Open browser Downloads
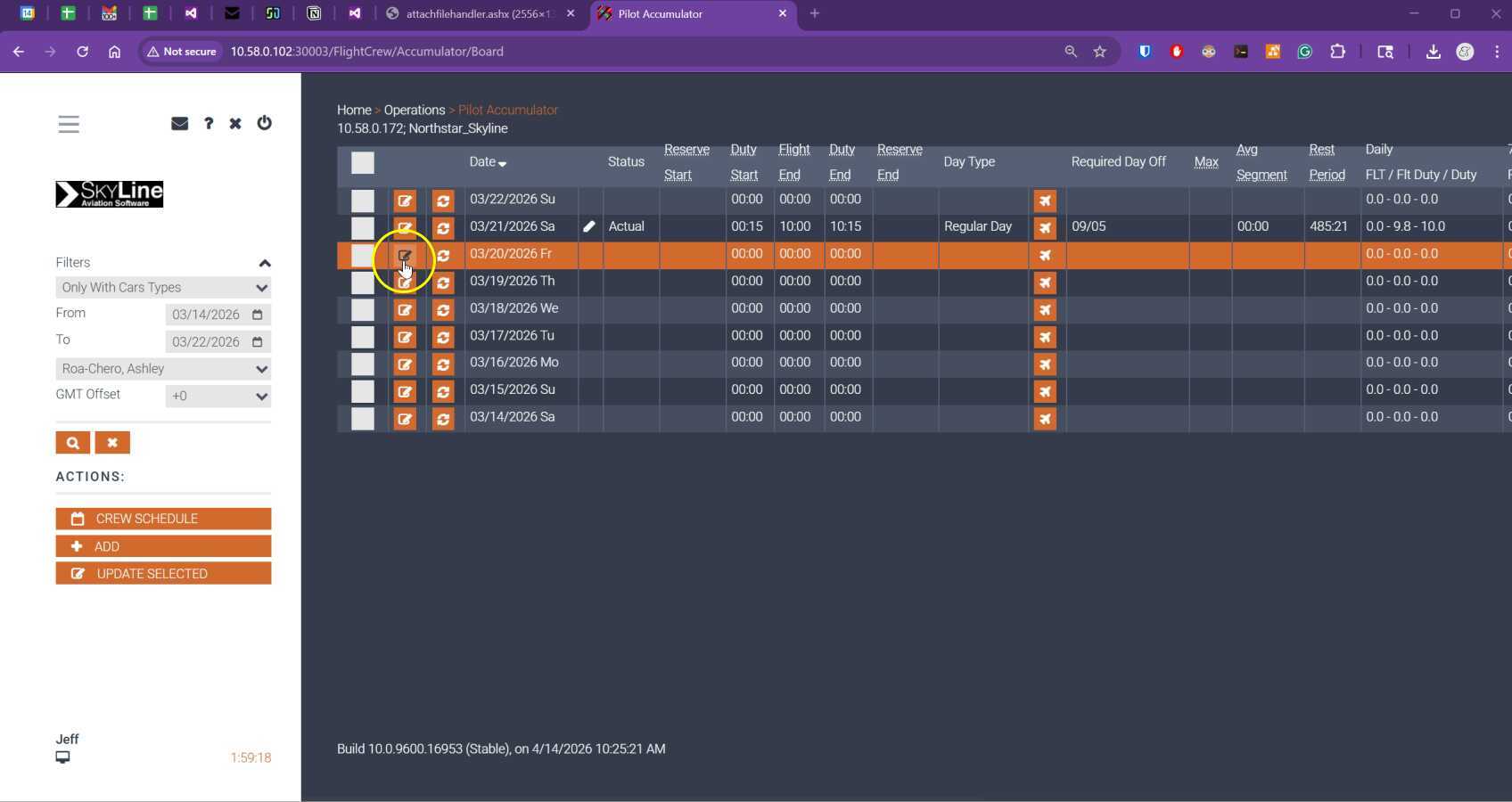 (x=1434, y=52)
